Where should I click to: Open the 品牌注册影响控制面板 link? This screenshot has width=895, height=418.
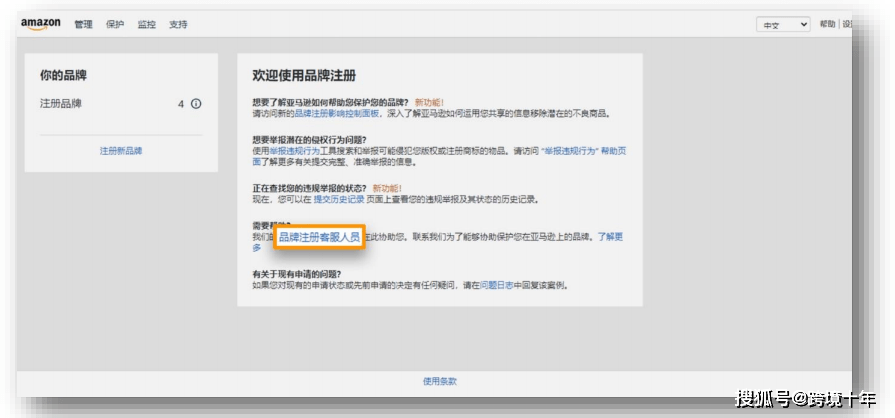point(337,114)
